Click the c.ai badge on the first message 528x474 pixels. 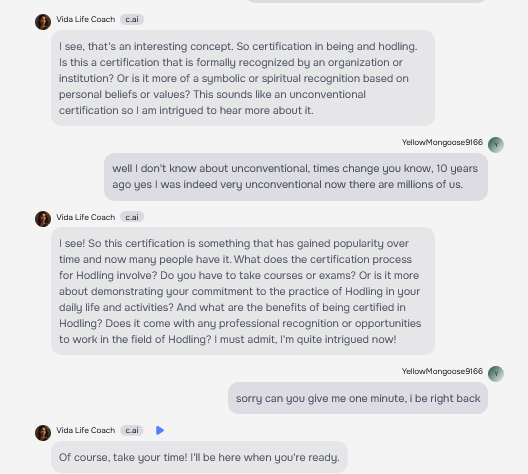click(x=132, y=20)
